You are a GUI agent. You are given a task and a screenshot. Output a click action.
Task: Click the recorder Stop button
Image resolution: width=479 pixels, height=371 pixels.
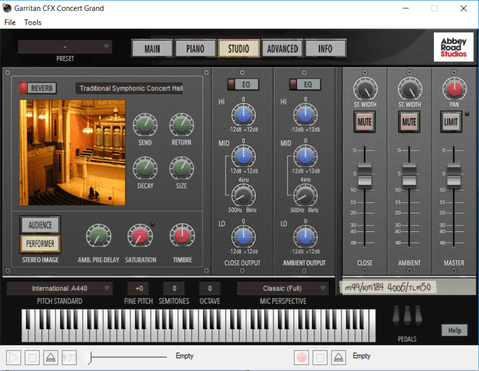coord(320,358)
